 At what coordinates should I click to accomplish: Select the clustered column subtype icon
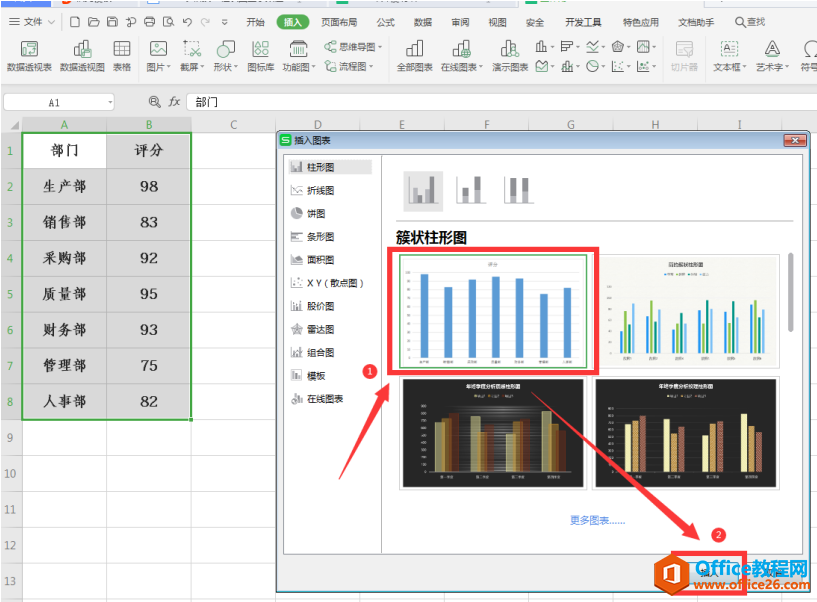[423, 191]
